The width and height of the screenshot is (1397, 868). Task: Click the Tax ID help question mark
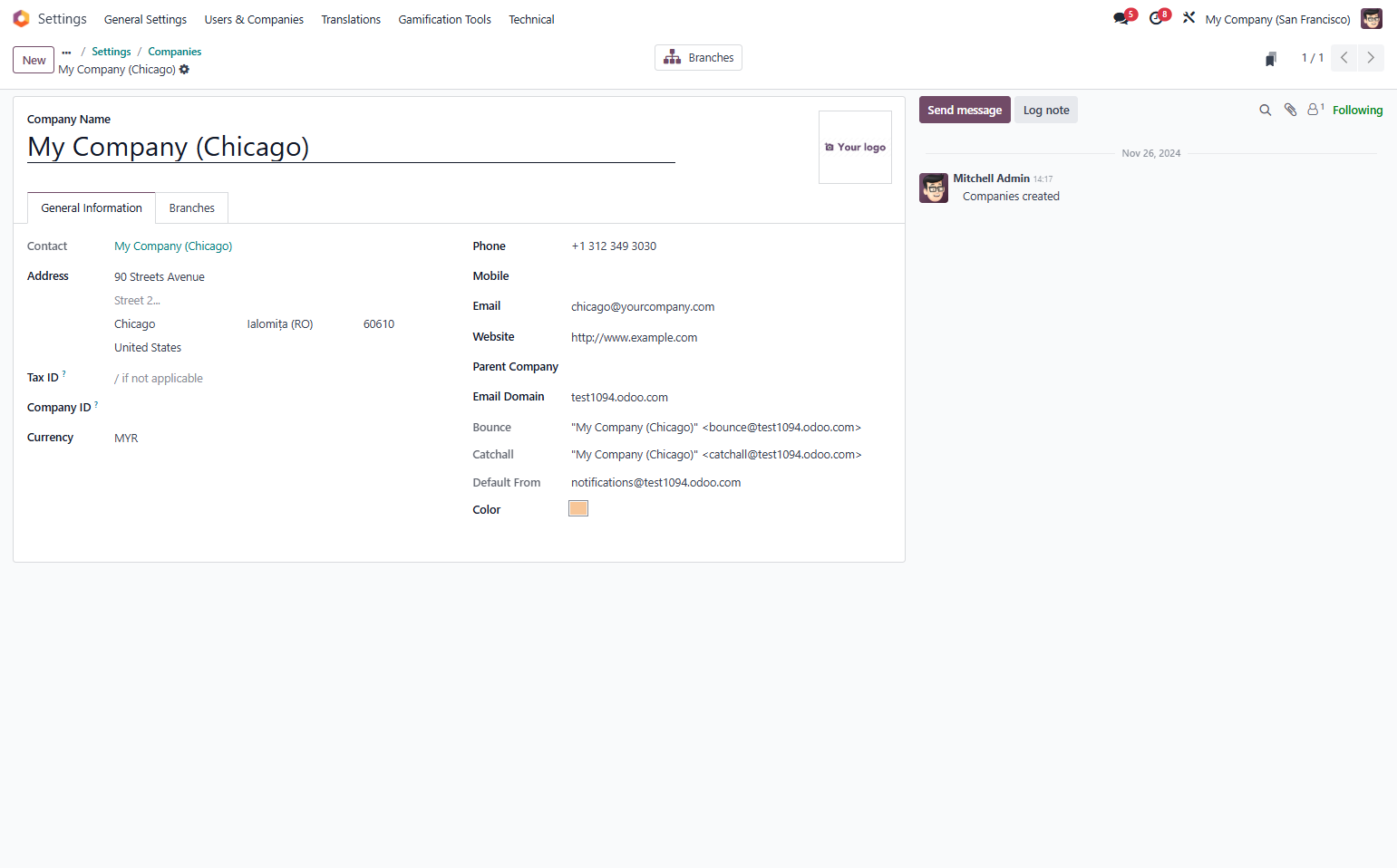point(64,373)
